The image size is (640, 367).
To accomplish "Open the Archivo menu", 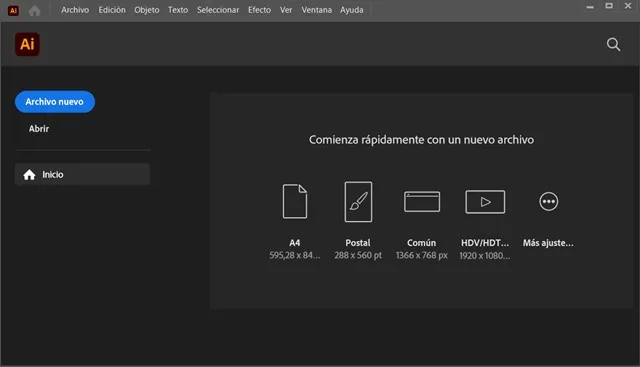I will coord(75,10).
